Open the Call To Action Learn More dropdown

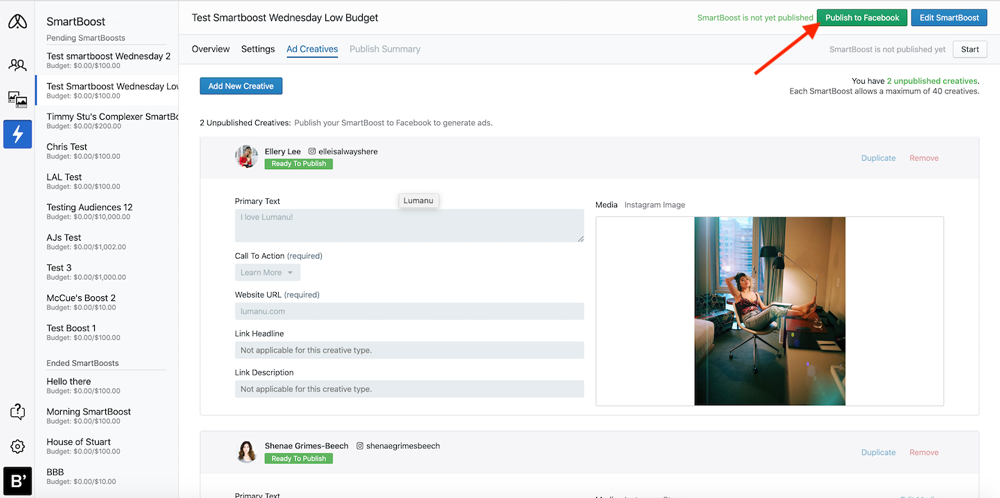pos(267,272)
